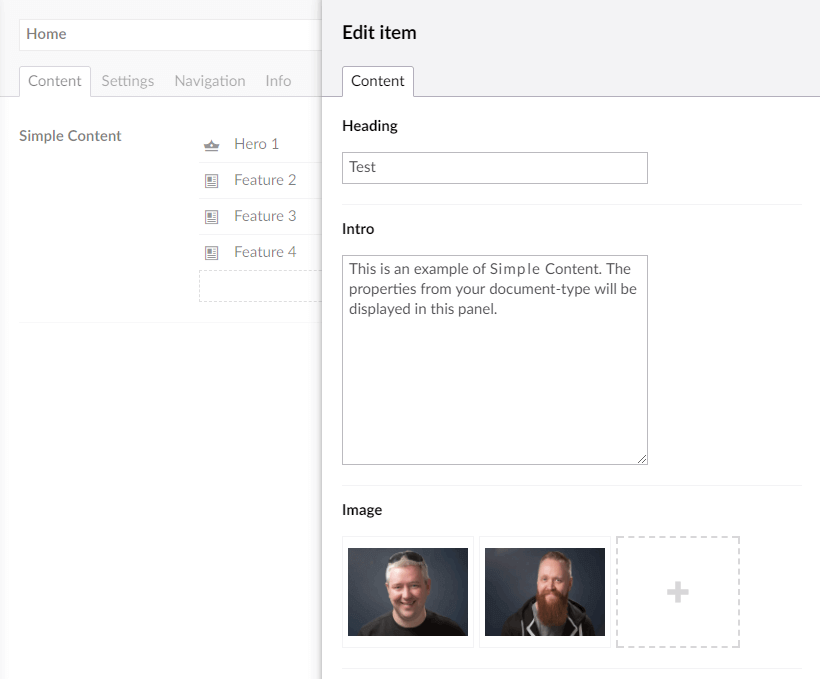
Task: Click the plus icon to add image
Action: click(677, 592)
